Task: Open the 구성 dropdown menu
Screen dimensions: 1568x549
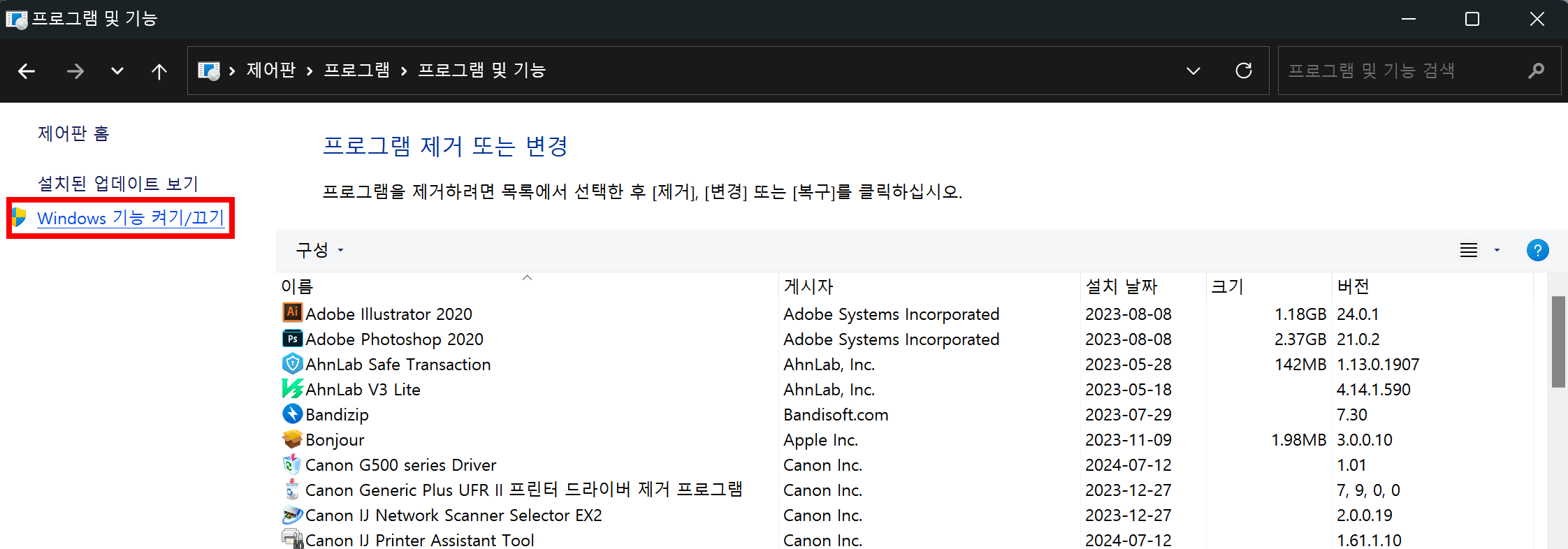Action: coord(319,250)
